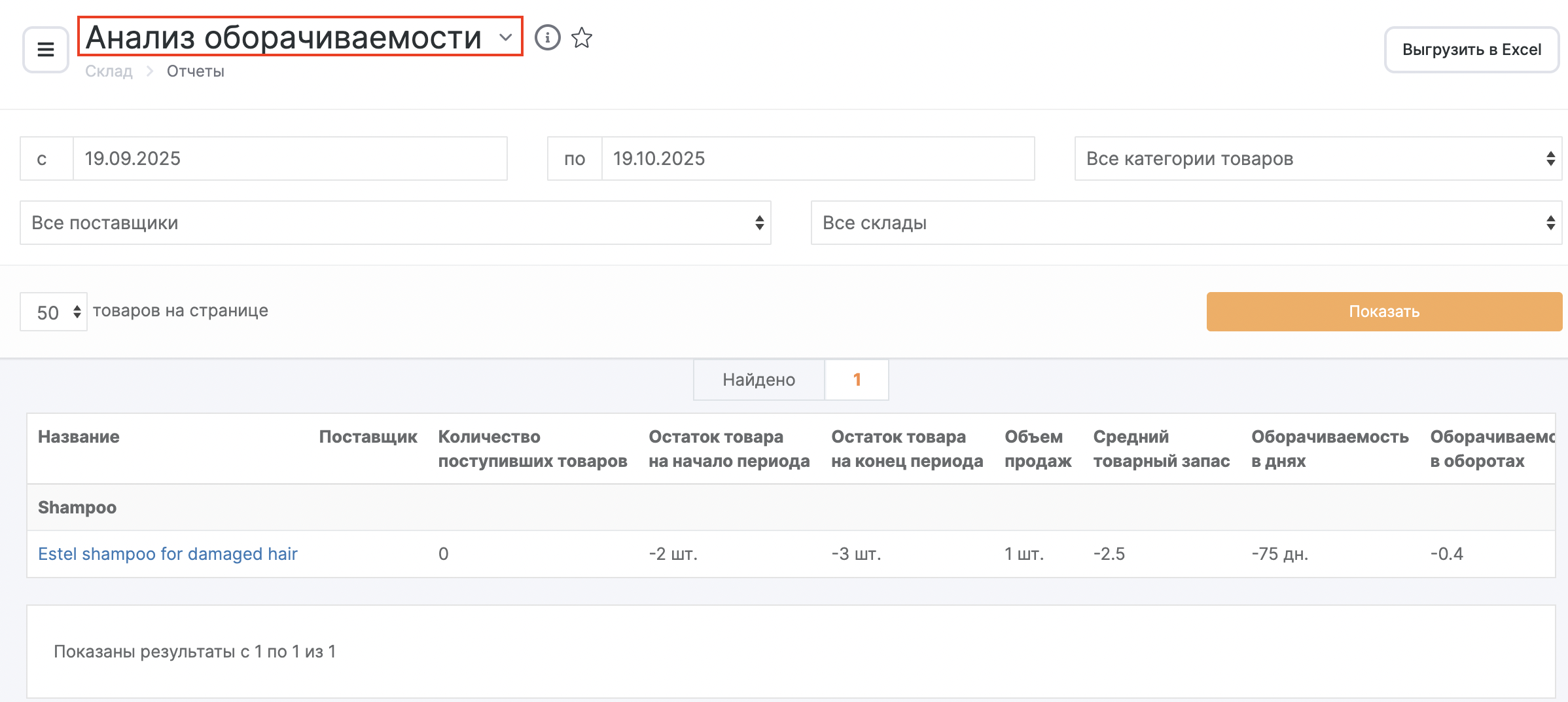The width and height of the screenshot is (1568, 702).
Task: Click the Оборачиваемость в днях column header
Action: [1329, 449]
